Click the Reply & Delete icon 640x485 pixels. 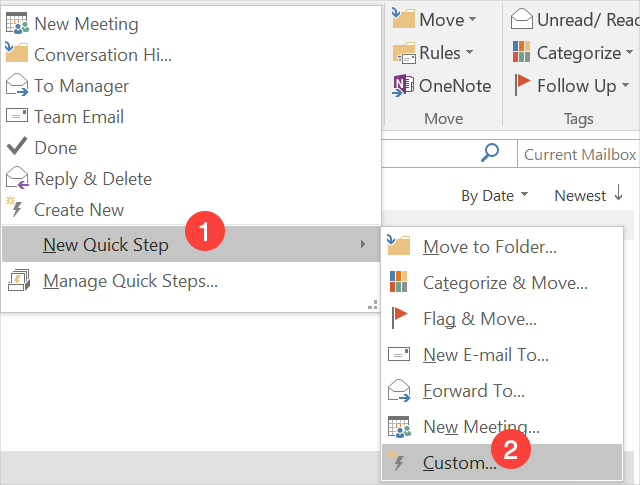pos(17,179)
